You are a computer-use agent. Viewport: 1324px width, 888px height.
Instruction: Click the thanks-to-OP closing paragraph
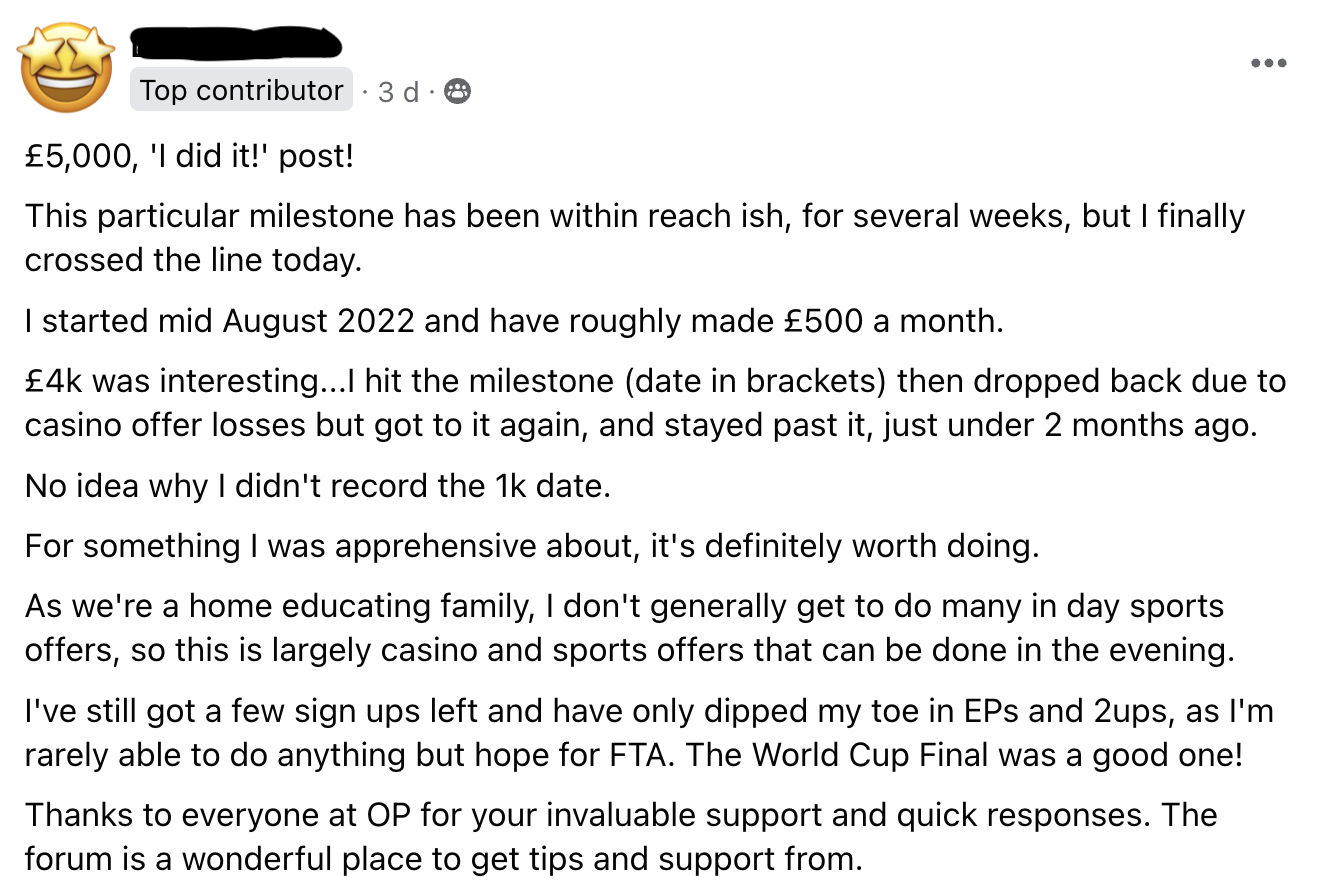click(x=620, y=836)
